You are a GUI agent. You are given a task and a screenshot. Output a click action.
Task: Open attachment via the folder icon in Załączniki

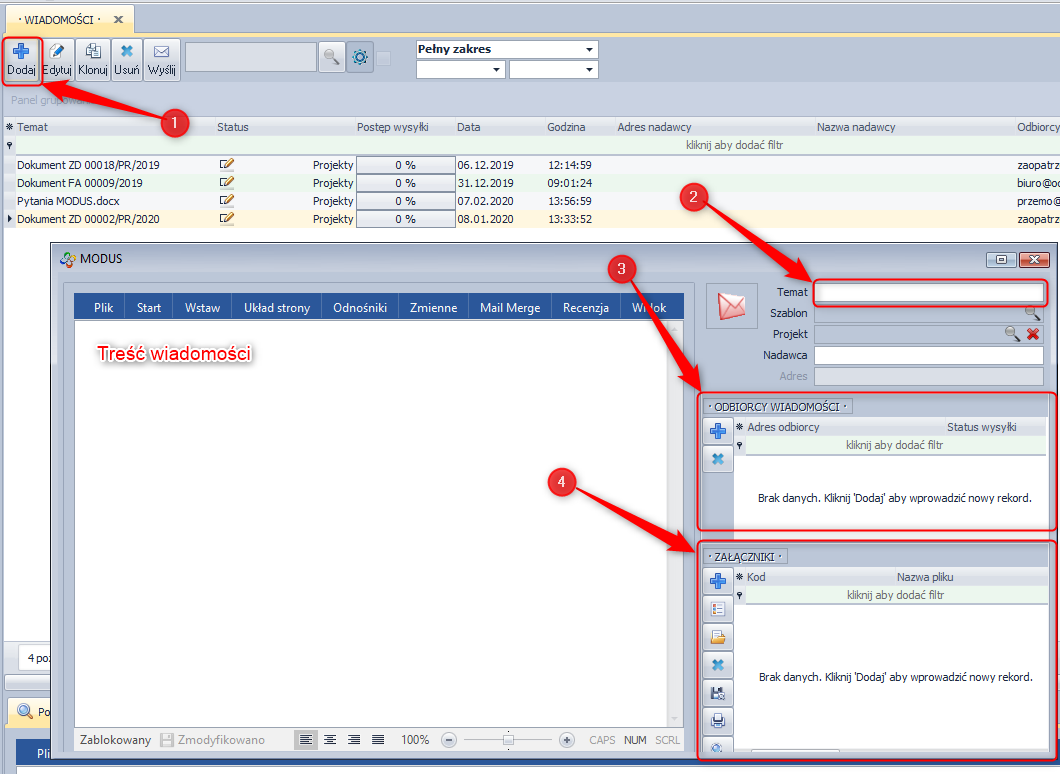point(717,637)
